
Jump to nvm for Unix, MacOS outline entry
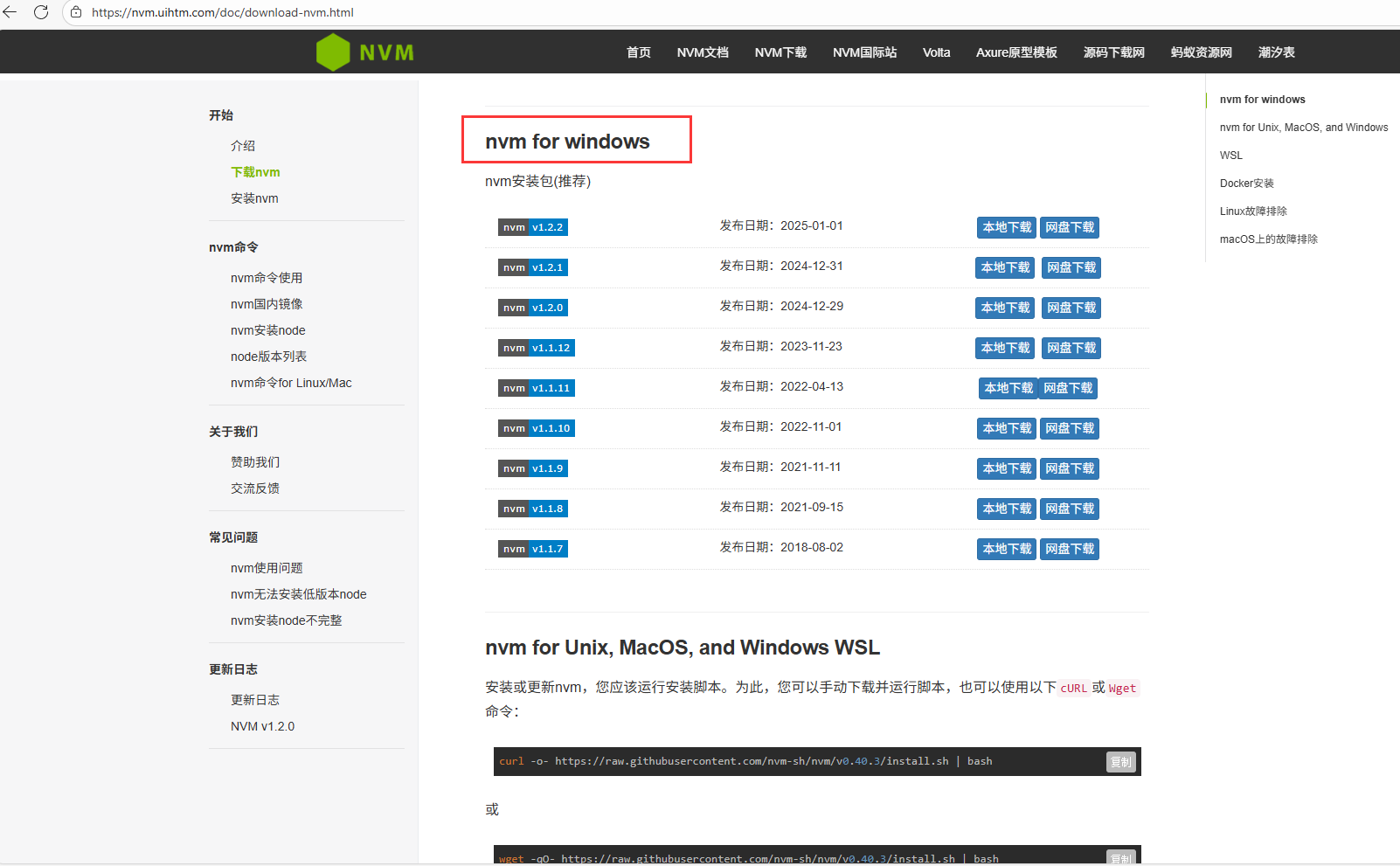(x=1304, y=128)
